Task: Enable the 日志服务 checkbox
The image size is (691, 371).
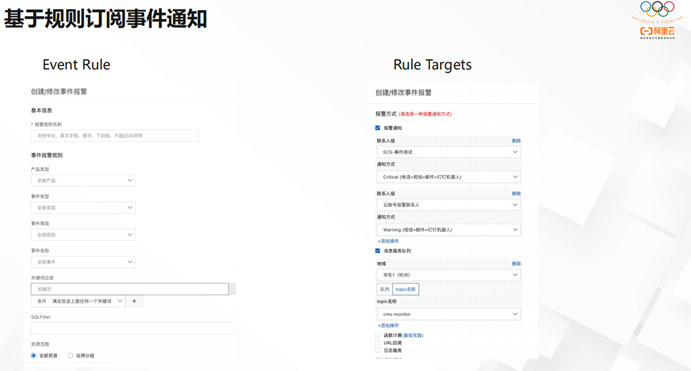Action: (378, 350)
